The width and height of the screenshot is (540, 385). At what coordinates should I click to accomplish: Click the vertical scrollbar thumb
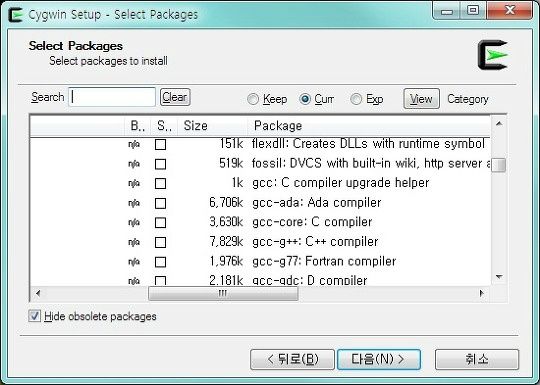pyautogui.click(x=499, y=165)
